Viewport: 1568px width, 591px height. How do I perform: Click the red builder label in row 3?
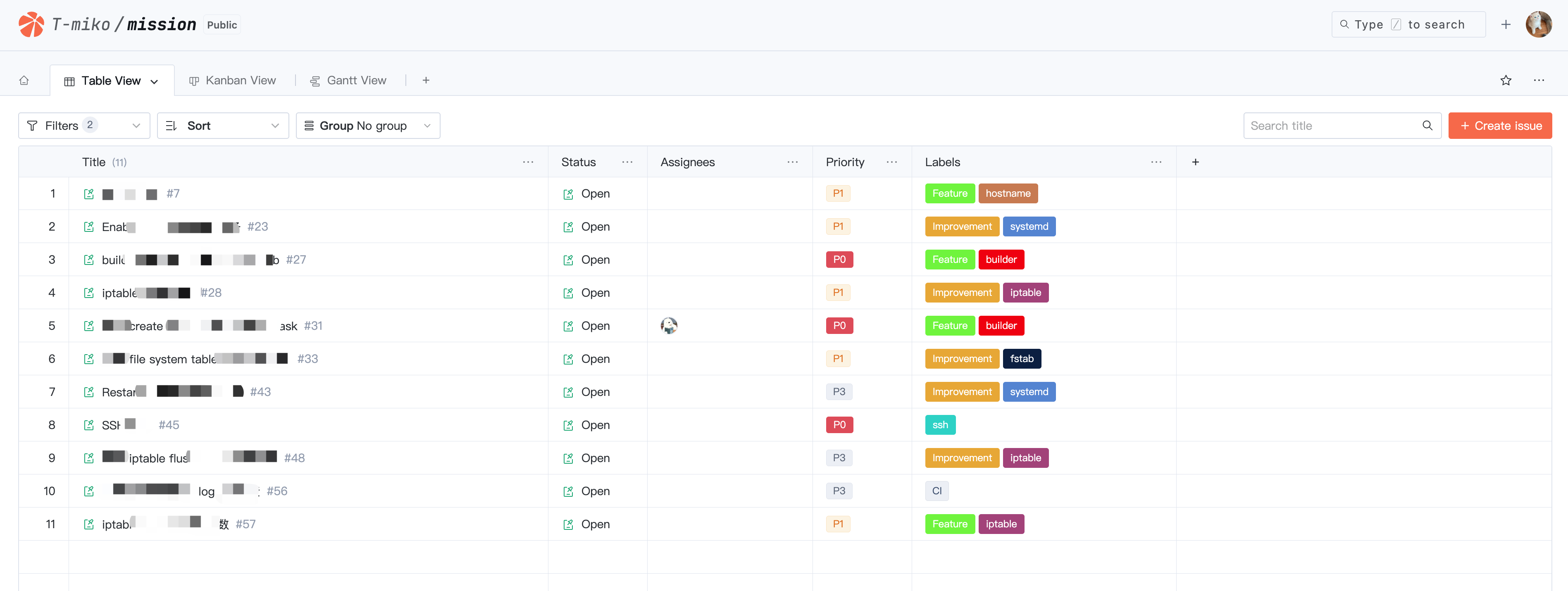tap(1001, 260)
